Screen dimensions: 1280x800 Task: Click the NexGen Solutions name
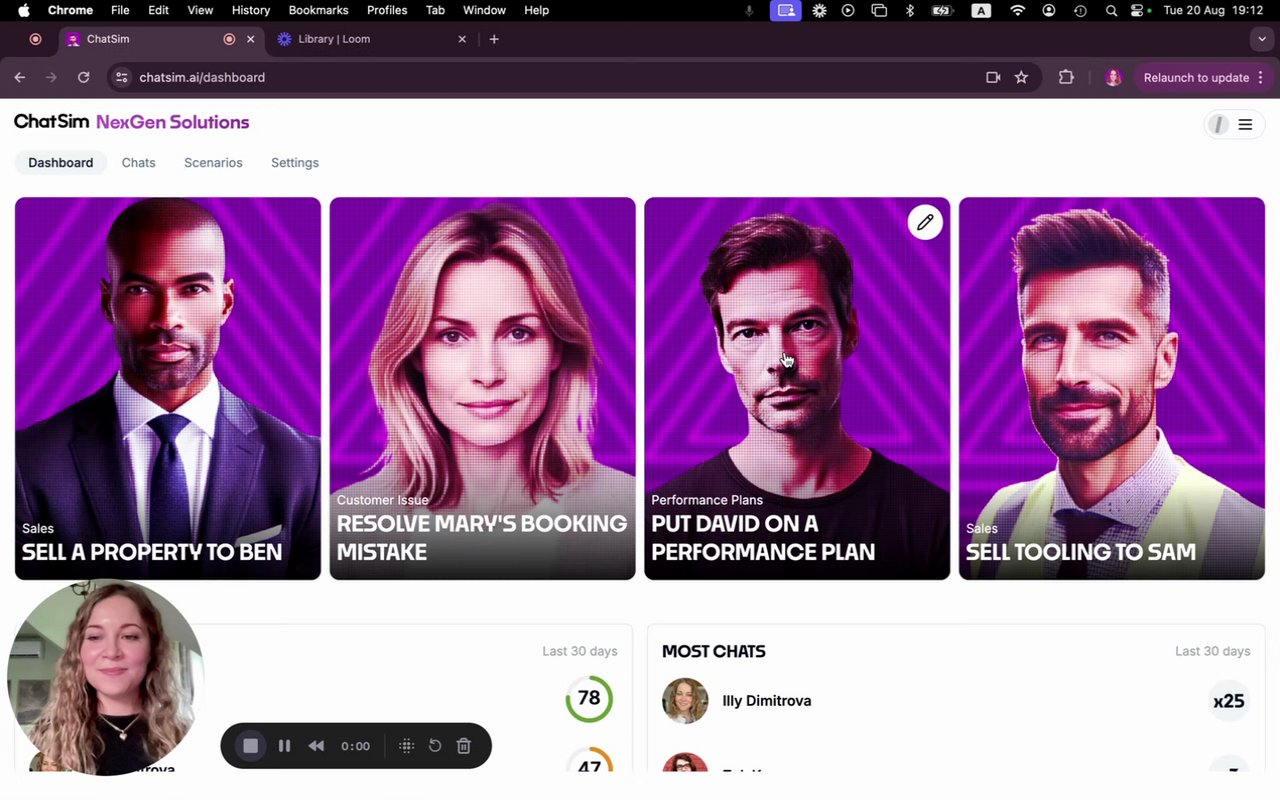click(173, 122)
